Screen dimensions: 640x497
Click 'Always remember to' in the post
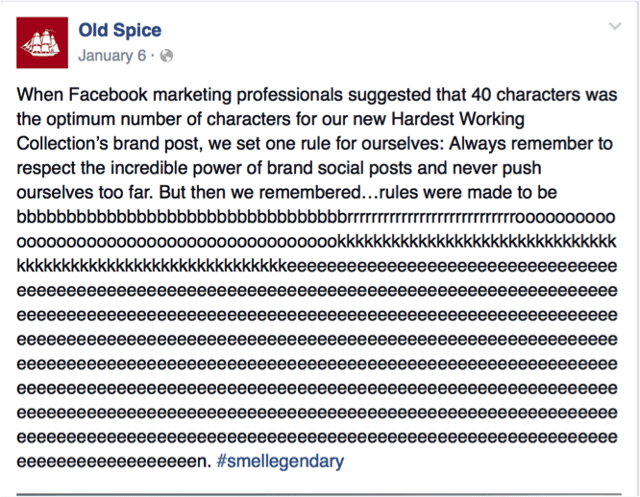tap(531, 144)
